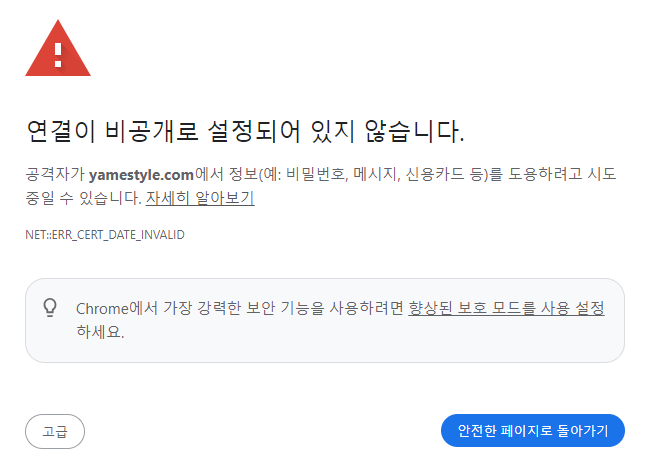Click the 도용하려고 시도 text in the warning
Image resolution: width=656 pixels, height=467 pixels.
pyautogui.click(x=562, y=174)
